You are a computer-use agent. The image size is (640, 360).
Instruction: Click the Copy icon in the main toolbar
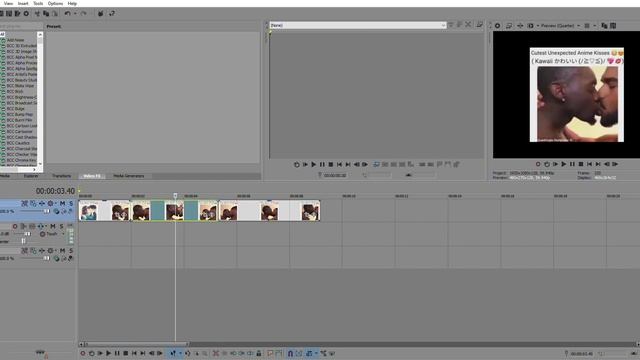46,13
